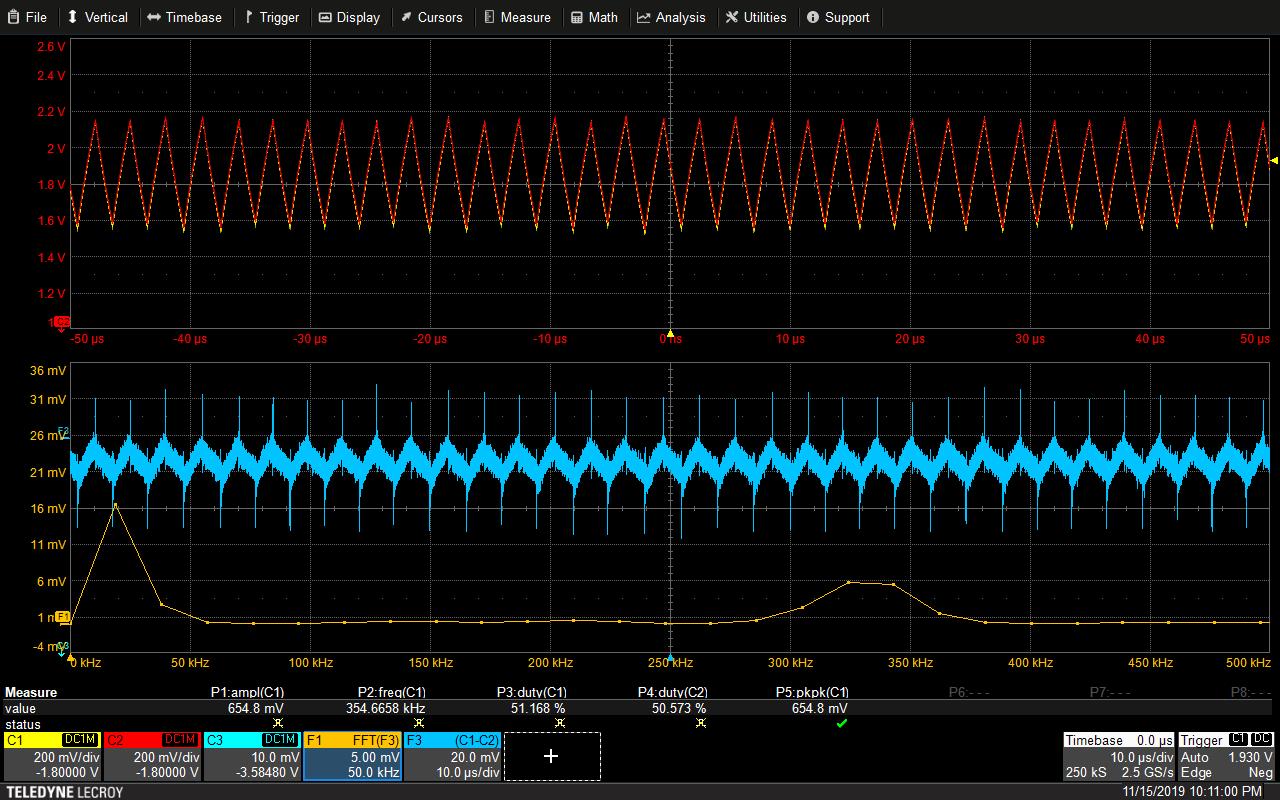Click the add new trace plus box
1280x800 pixels.
click(552, 756)
